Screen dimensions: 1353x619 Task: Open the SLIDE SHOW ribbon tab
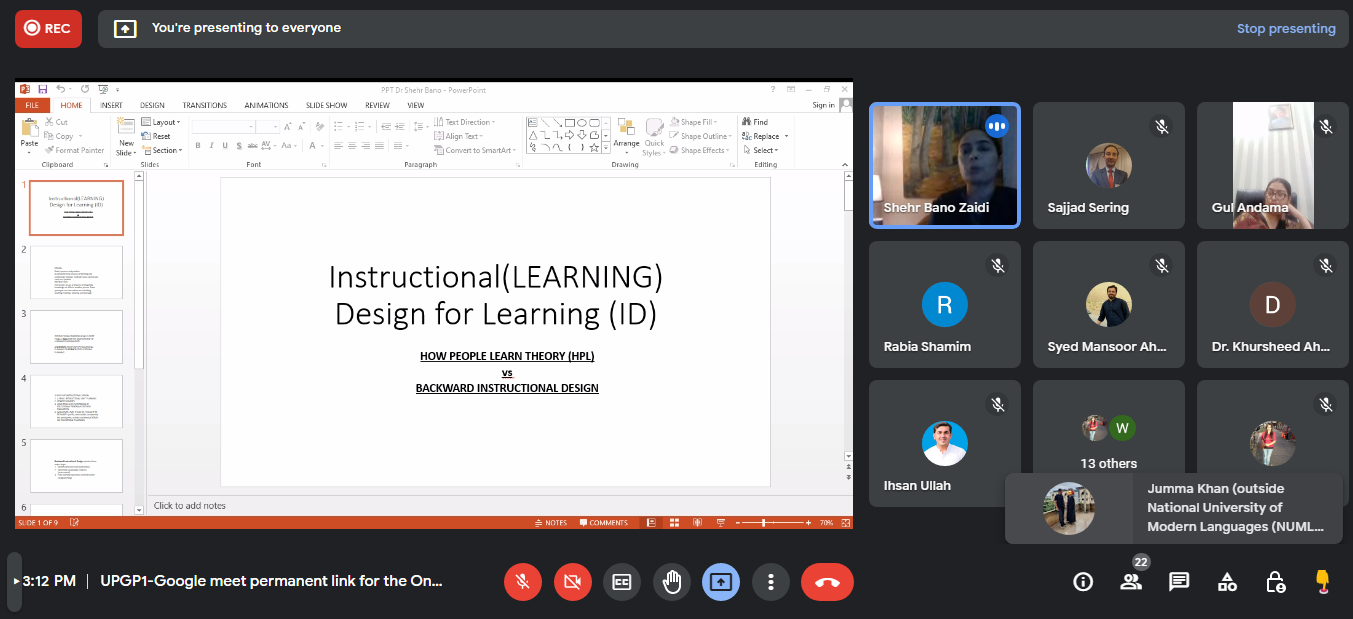326,105
